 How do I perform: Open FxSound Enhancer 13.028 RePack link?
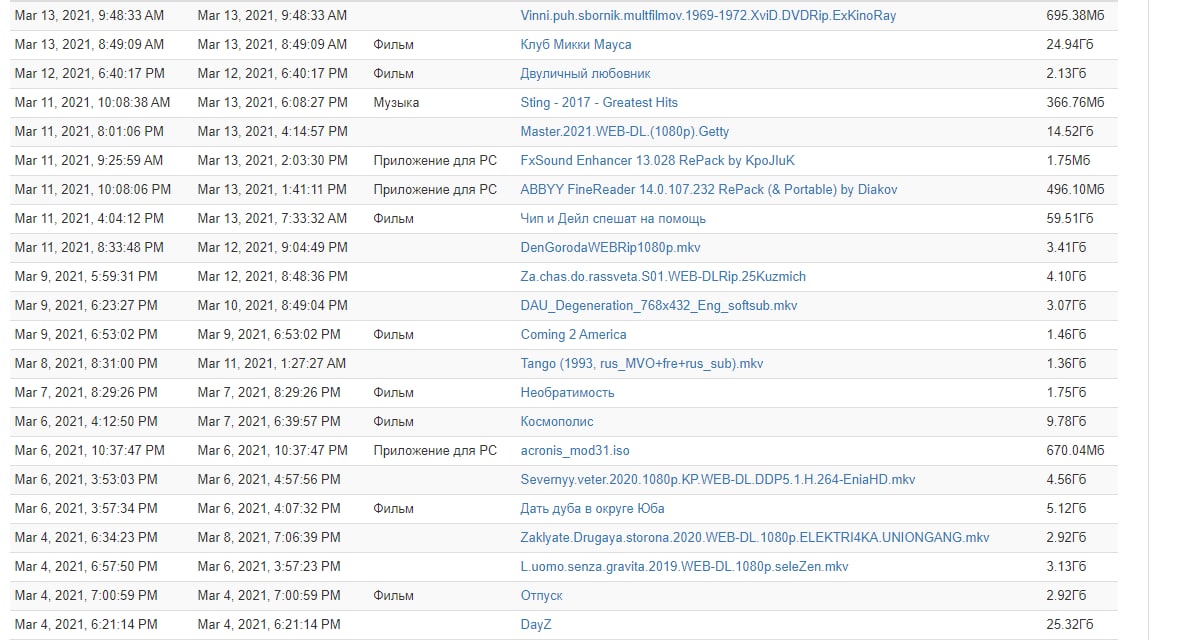pos(658,161)
